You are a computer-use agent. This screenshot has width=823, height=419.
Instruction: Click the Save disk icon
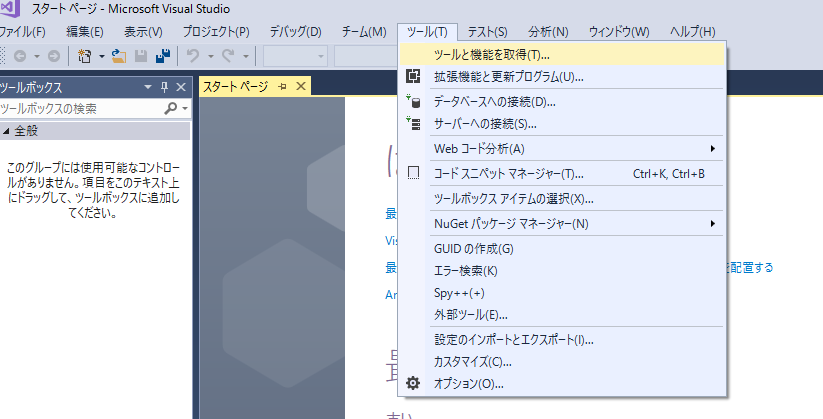(x=141, y=56)
